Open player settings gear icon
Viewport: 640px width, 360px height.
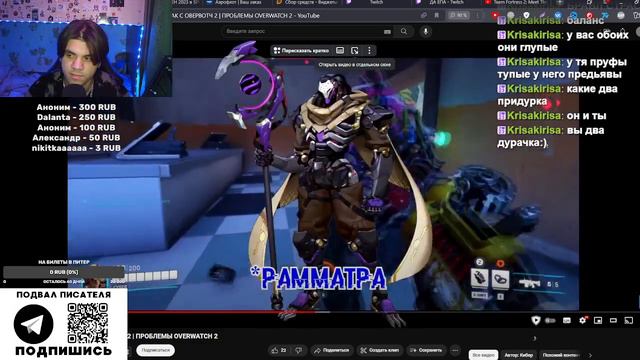582,320
